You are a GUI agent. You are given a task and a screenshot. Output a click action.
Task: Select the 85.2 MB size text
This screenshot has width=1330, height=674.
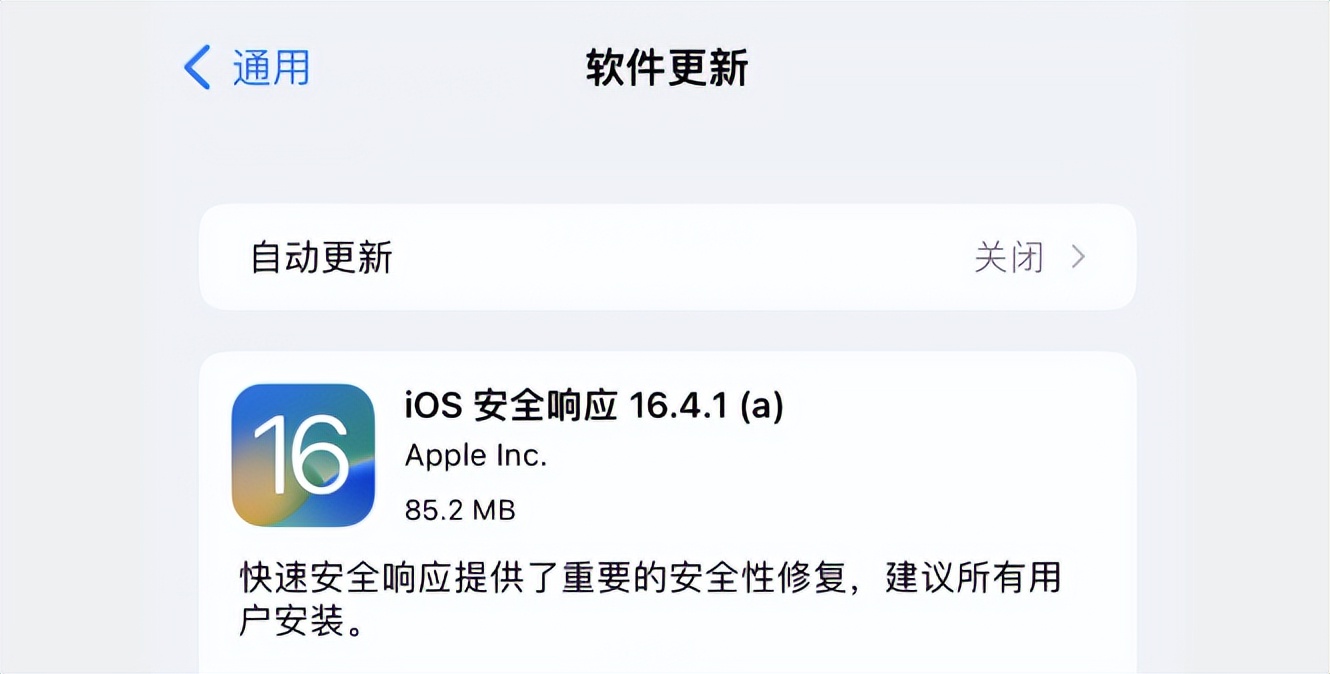[459, 510]
